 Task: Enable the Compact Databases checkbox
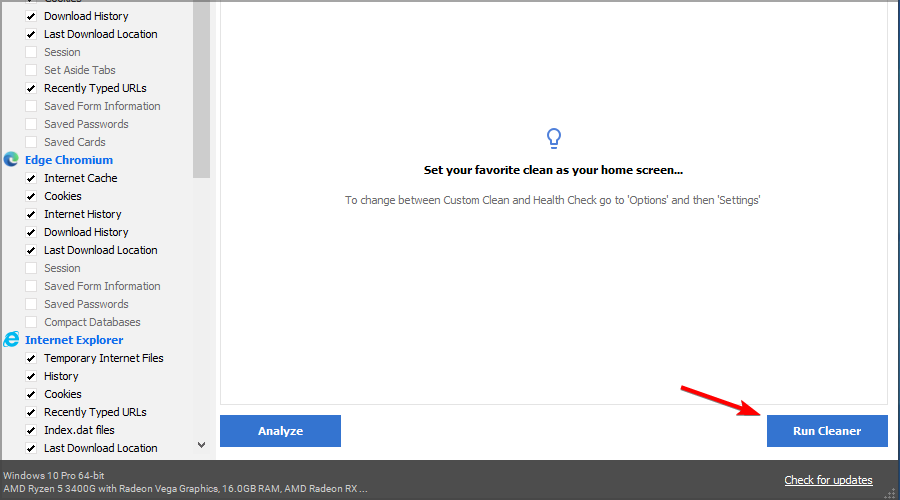click(x=31, y=322)
